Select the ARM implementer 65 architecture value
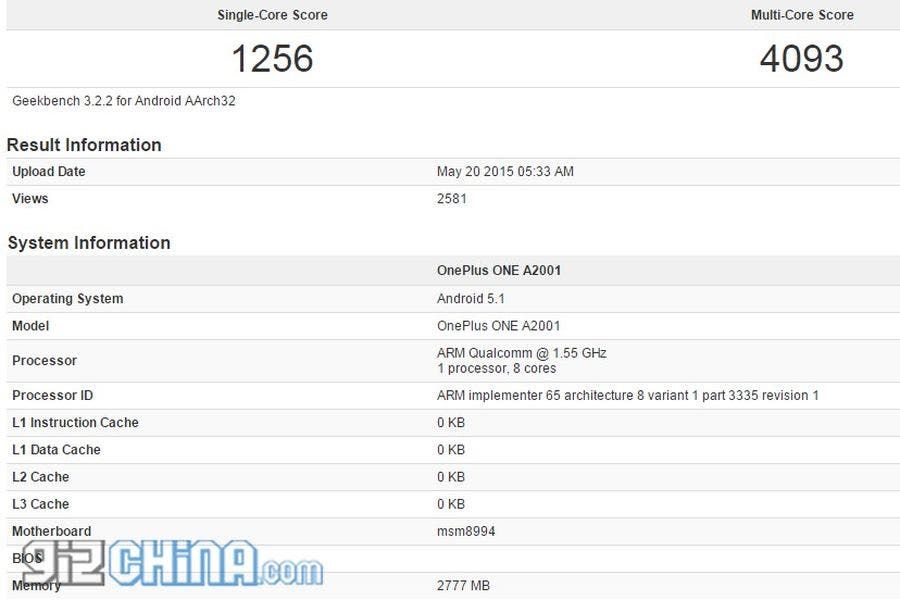Viewport: 900px width, 600px height. [628, 396]
